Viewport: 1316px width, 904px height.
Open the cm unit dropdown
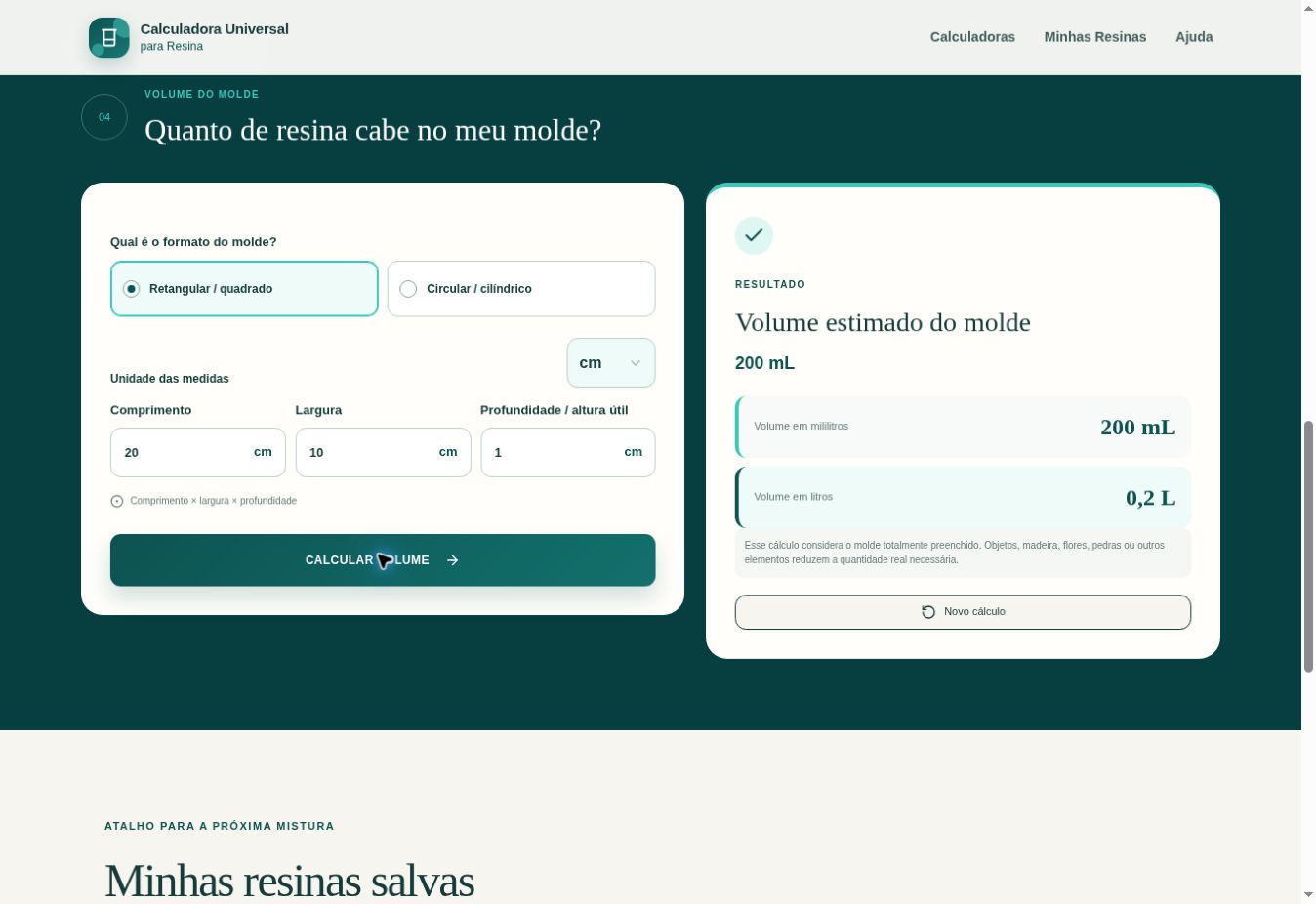(611, 363)
